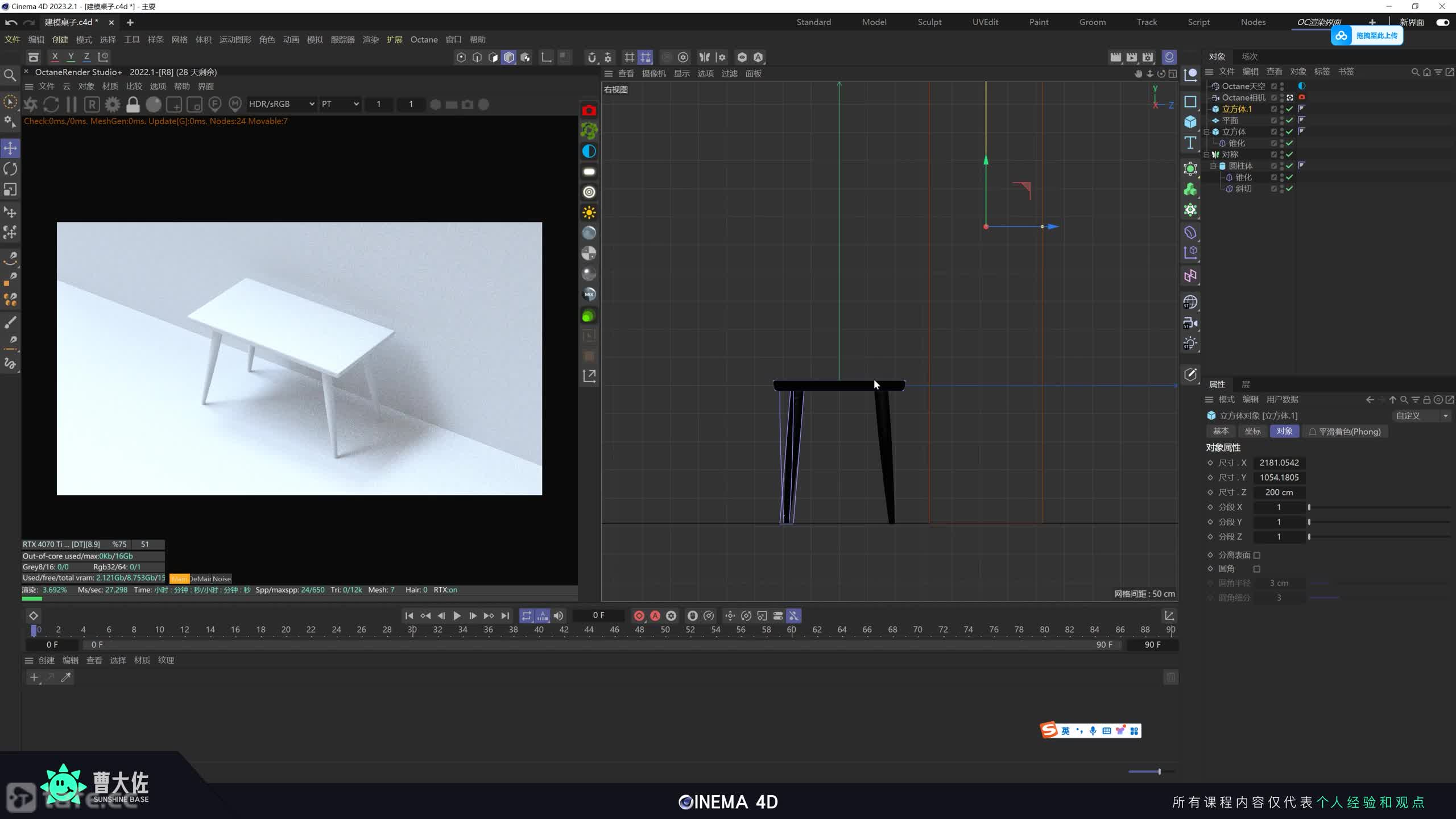
Task: Switch to the 坐标 attribute tab
Action: 1252,431
